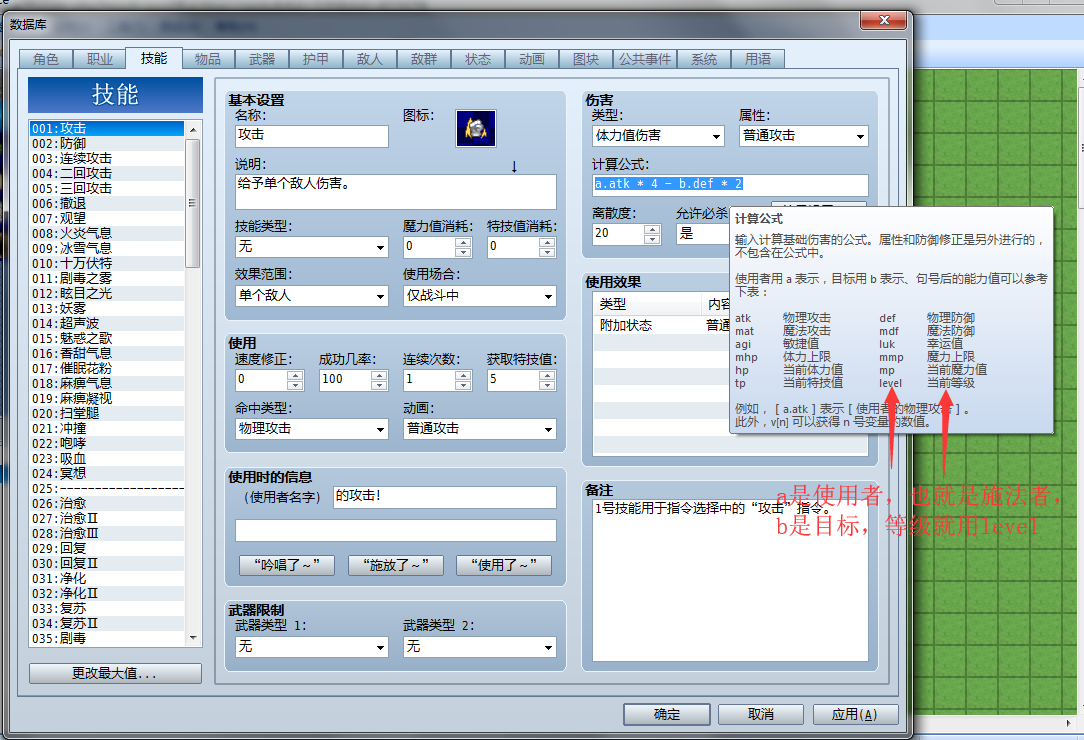Open the 状态 tab
Screen dimensions: 1084x740
coord(477,59)
